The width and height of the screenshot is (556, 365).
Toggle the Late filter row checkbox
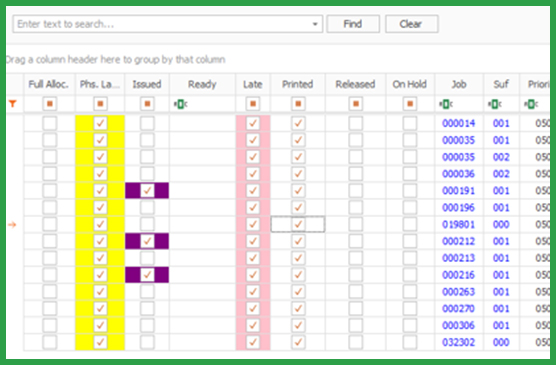coord(253,104)
